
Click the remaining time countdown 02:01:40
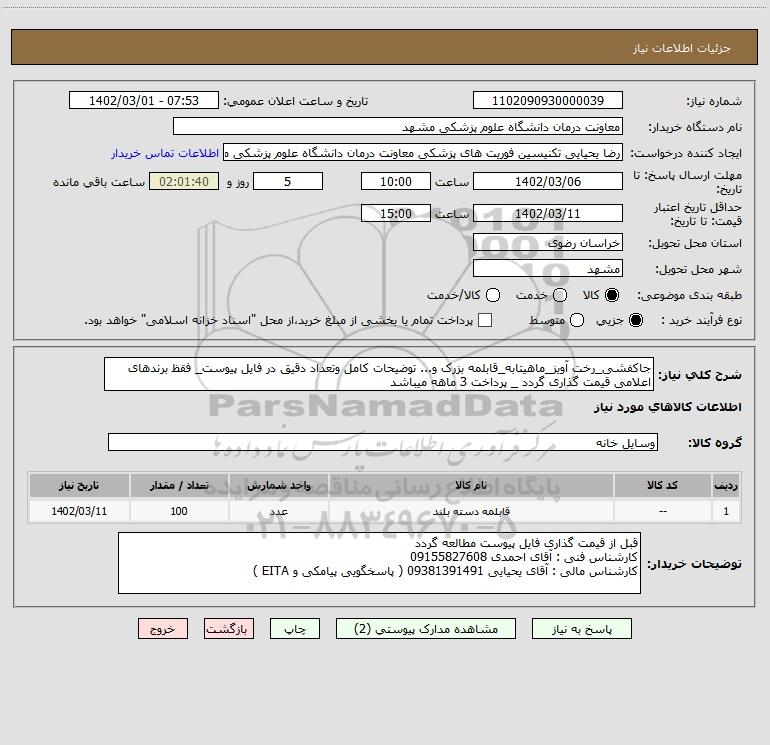point(184,181)
